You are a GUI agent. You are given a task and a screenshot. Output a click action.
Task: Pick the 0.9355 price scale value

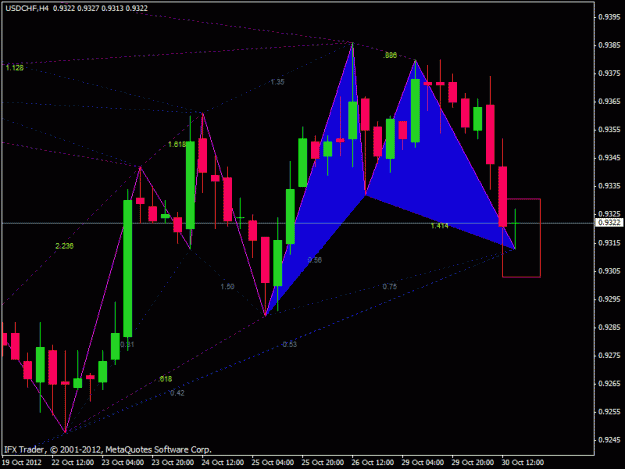pos(609,130)
